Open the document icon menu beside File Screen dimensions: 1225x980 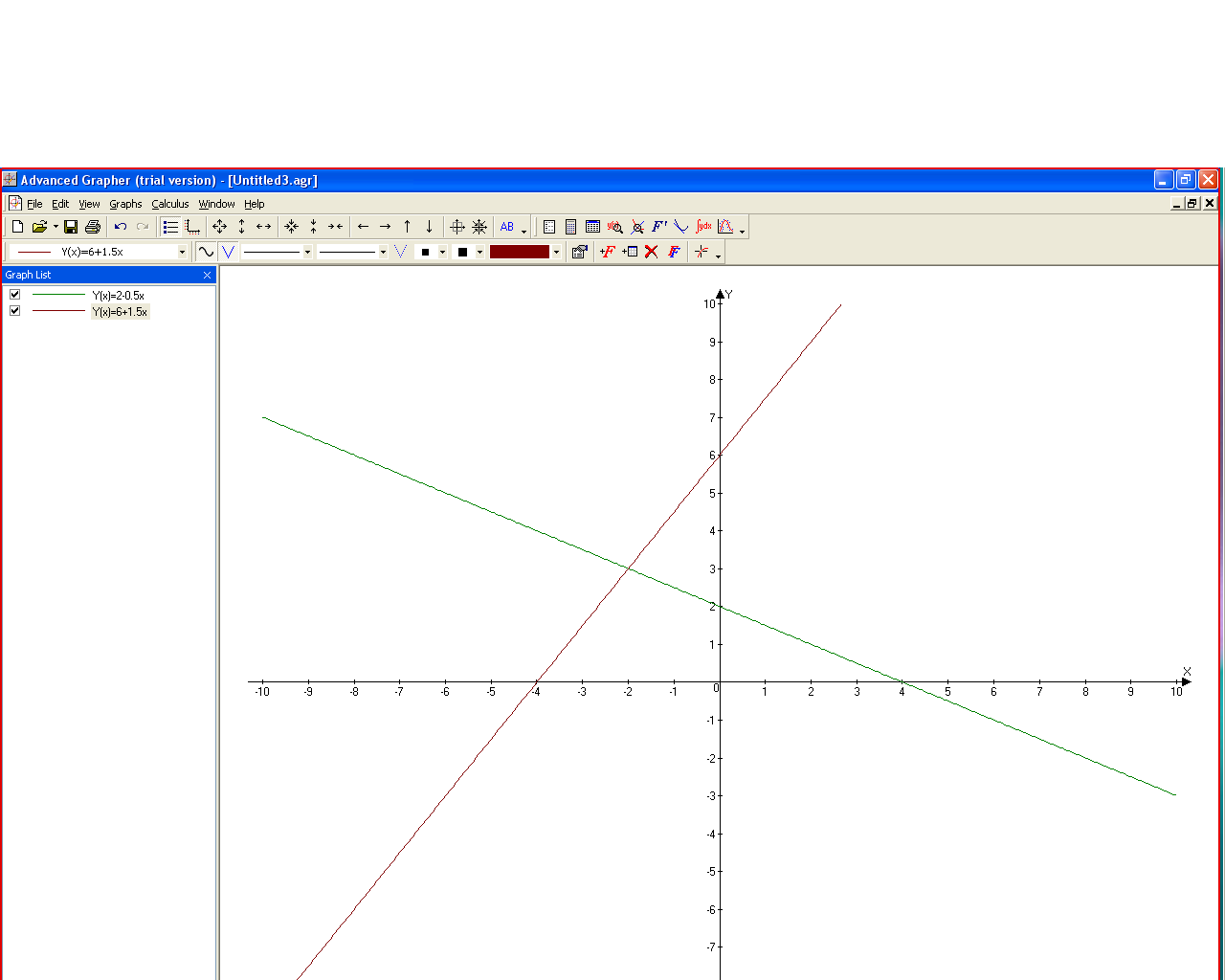(14, 203)
